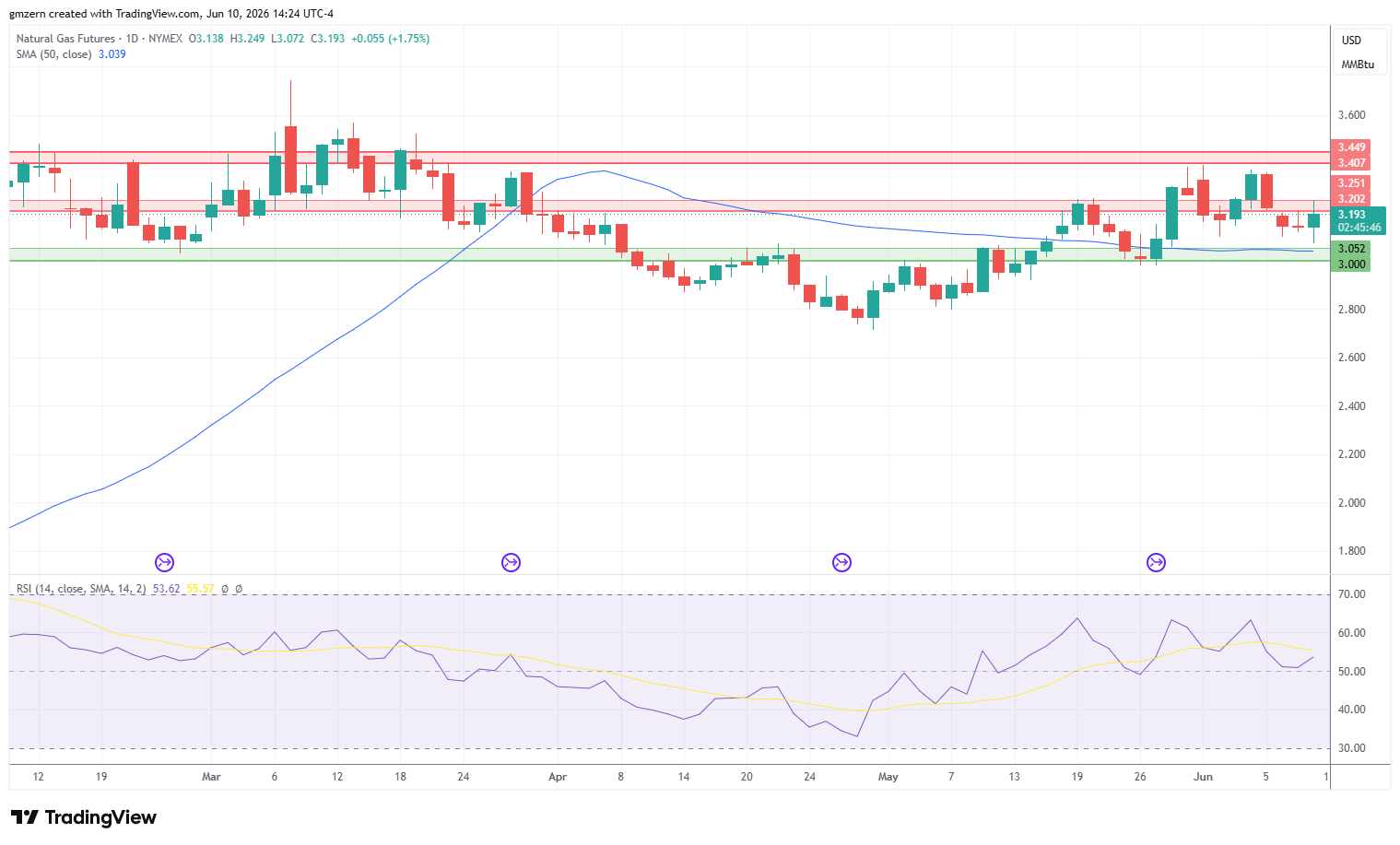The height and width of the screenshot is (845, 1400).
Task: Click the 02:45:46 bar countdown timer
Action: 1359,228
